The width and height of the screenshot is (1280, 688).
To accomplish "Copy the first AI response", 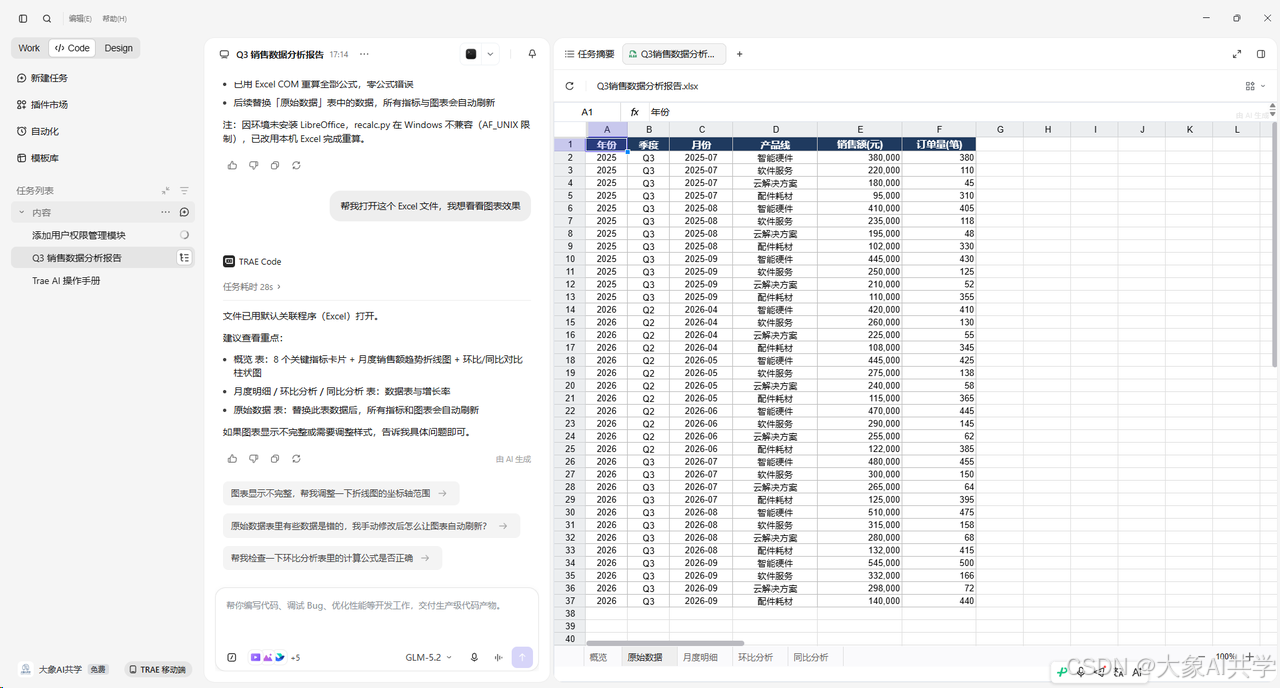I will point(275,165).
